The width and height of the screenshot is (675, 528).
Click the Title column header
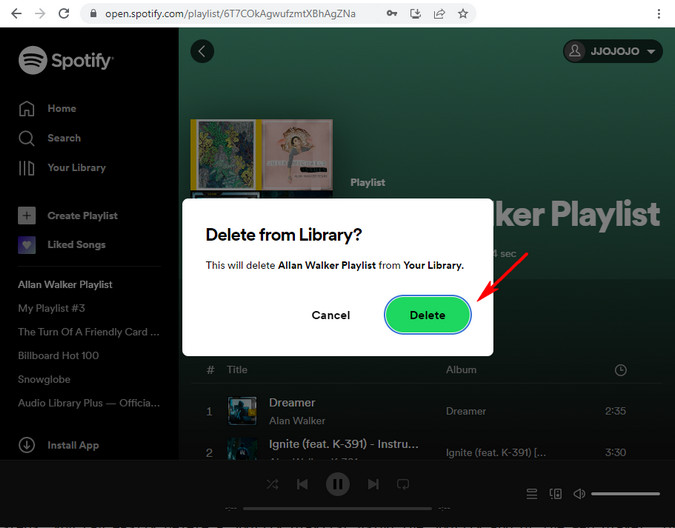[x=237, y=370]
